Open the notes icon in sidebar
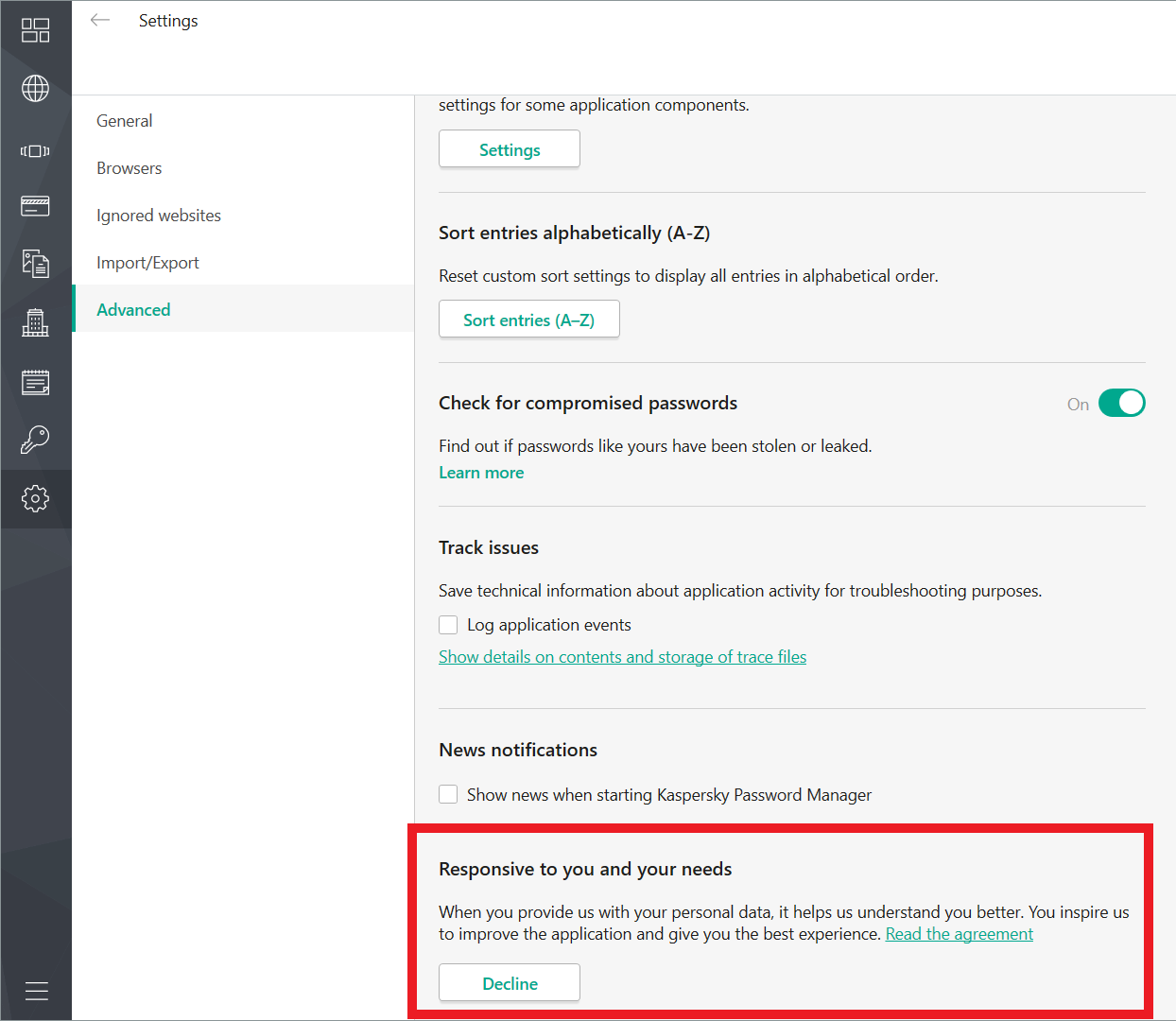Image resolution: width=1176 pixels, height=1021 pixels. pyautogui.click(x=35, y=382)
